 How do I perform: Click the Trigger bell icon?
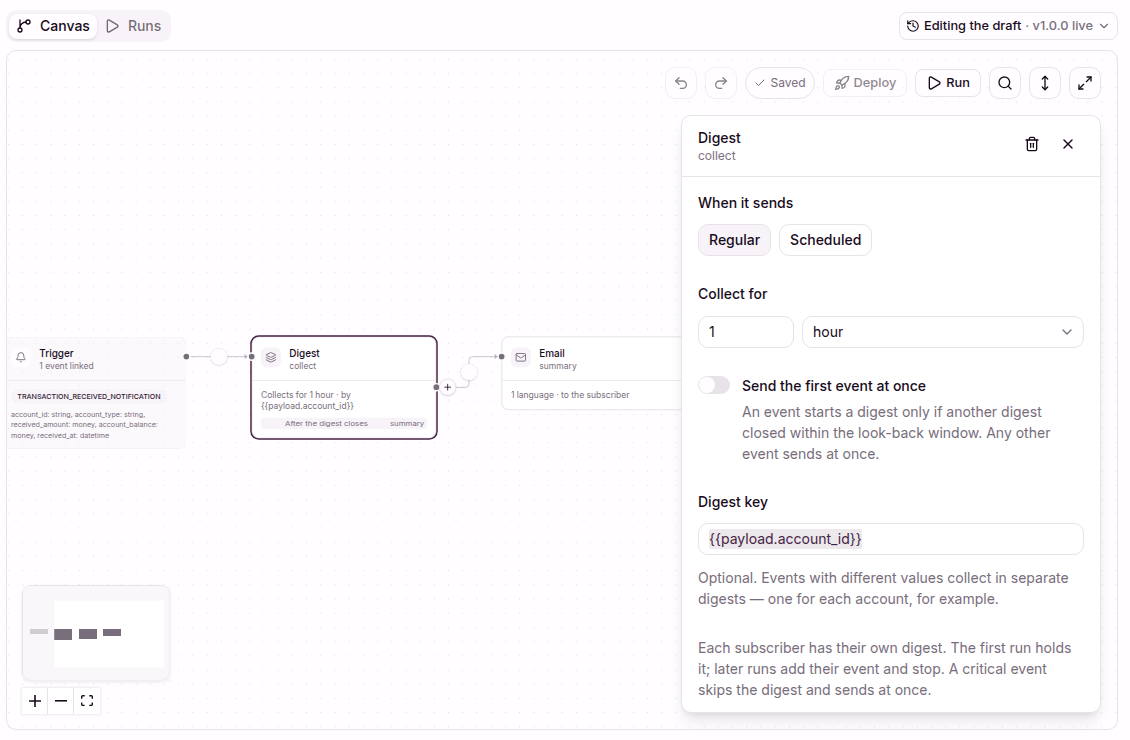(21, 357)
